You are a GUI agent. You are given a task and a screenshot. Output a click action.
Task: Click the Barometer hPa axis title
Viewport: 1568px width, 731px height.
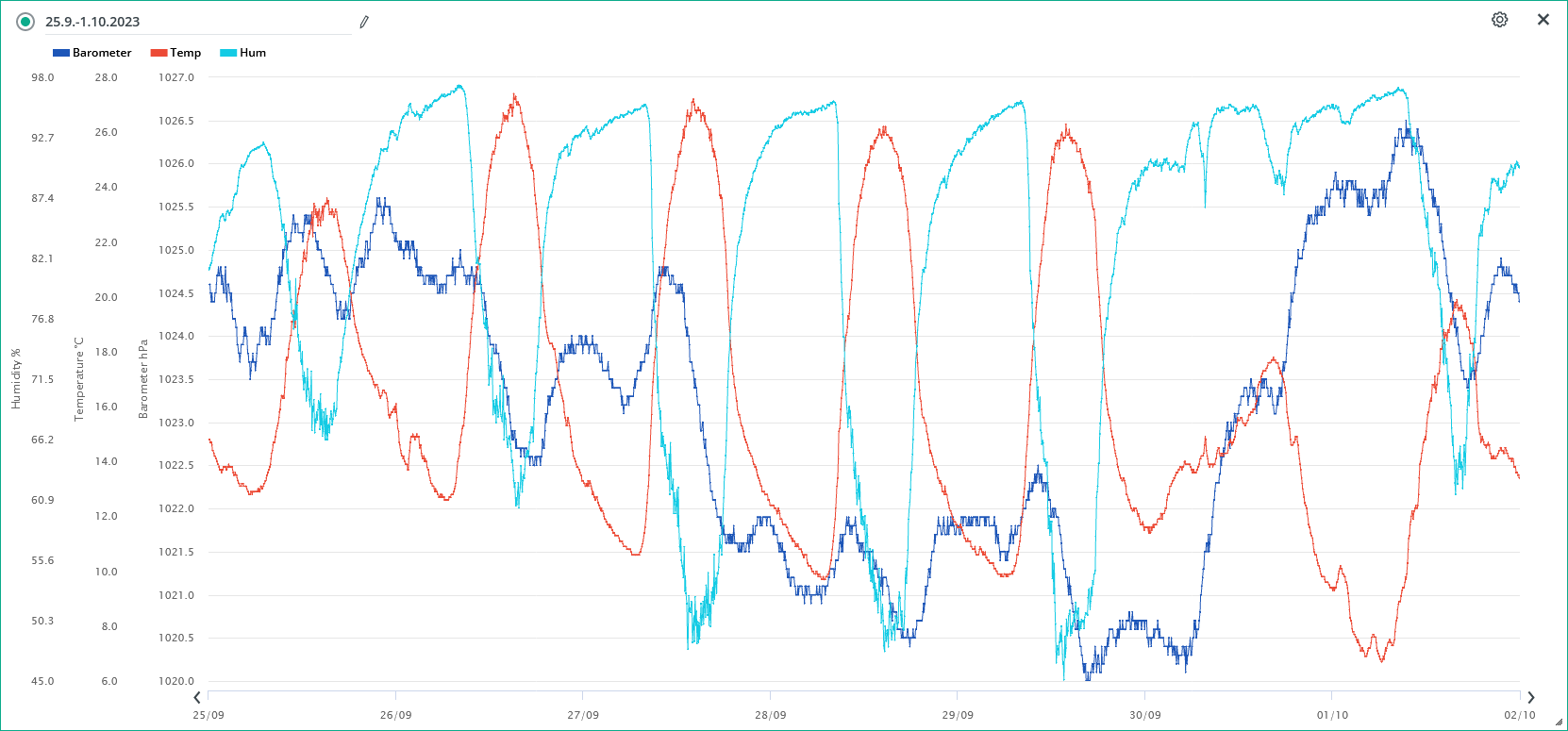(143, 379)
